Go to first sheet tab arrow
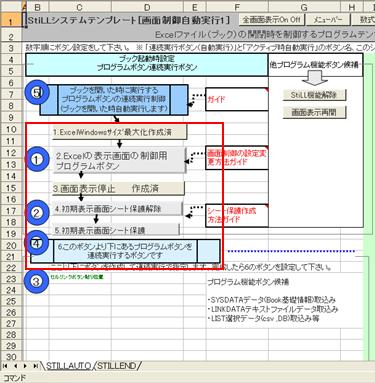 pyautogui.click(x=6, y=366)
